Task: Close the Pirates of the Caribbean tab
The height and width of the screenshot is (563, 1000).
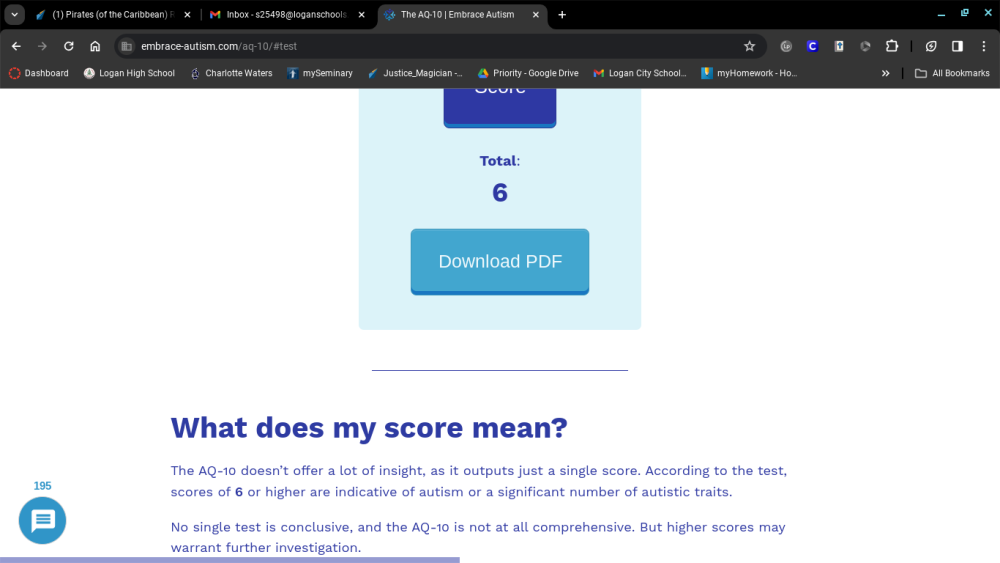Action: click(x=187, y=15)
